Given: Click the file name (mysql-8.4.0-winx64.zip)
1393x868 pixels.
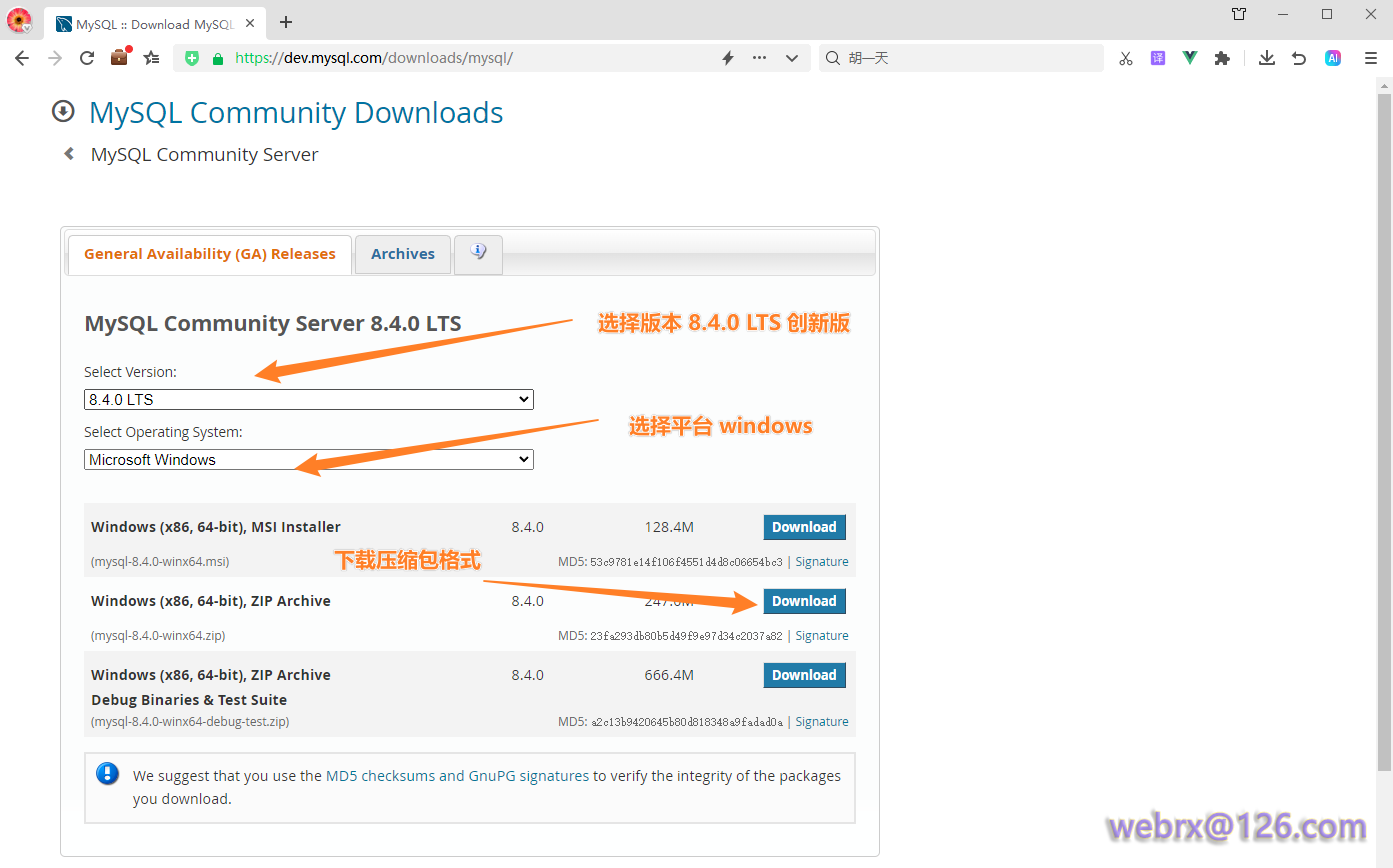Looking at the screenshot, I should [x=158, y=636].
